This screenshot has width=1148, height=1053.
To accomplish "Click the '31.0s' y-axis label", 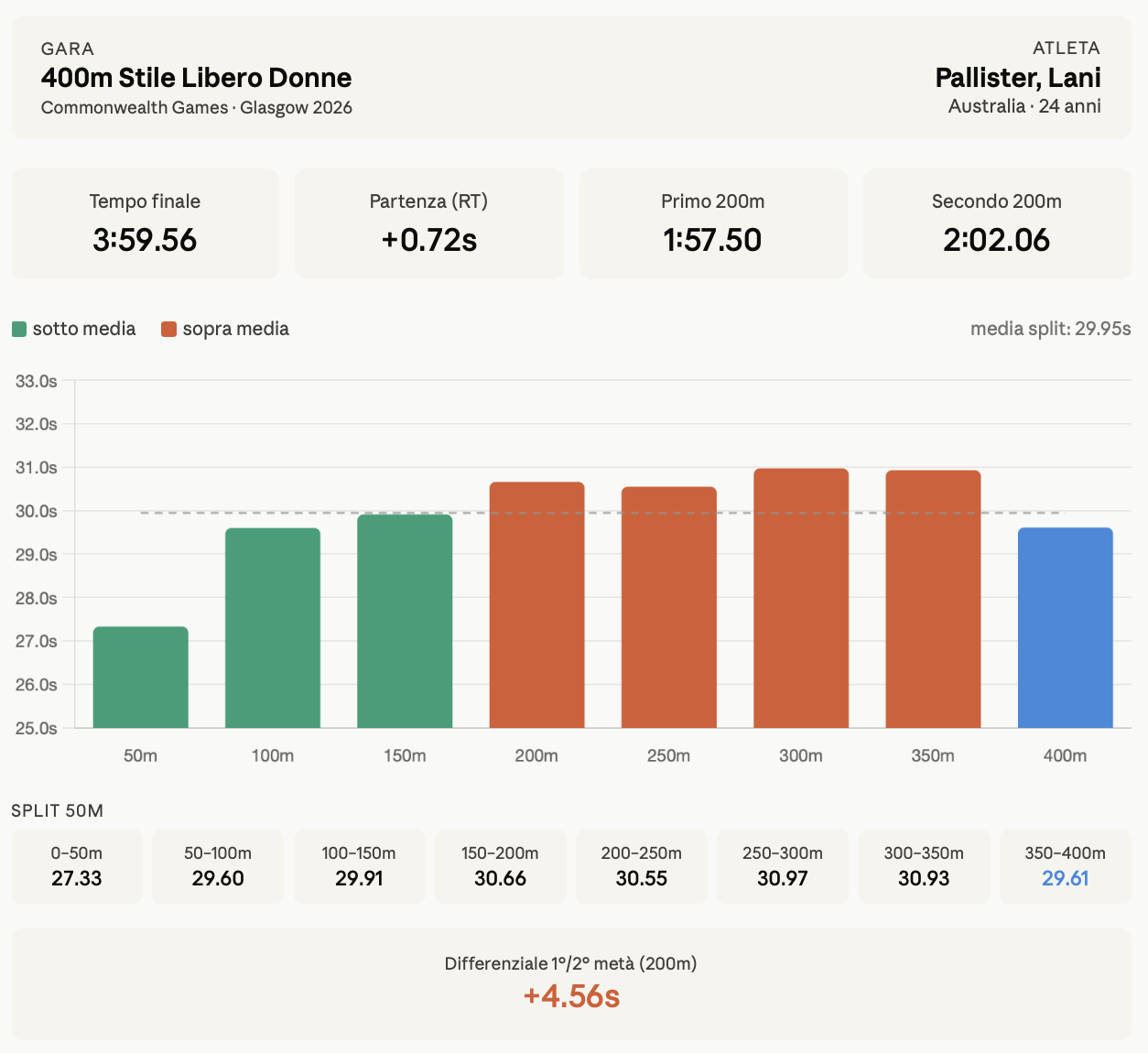I will pyautogui.click(x=37, y=468).
